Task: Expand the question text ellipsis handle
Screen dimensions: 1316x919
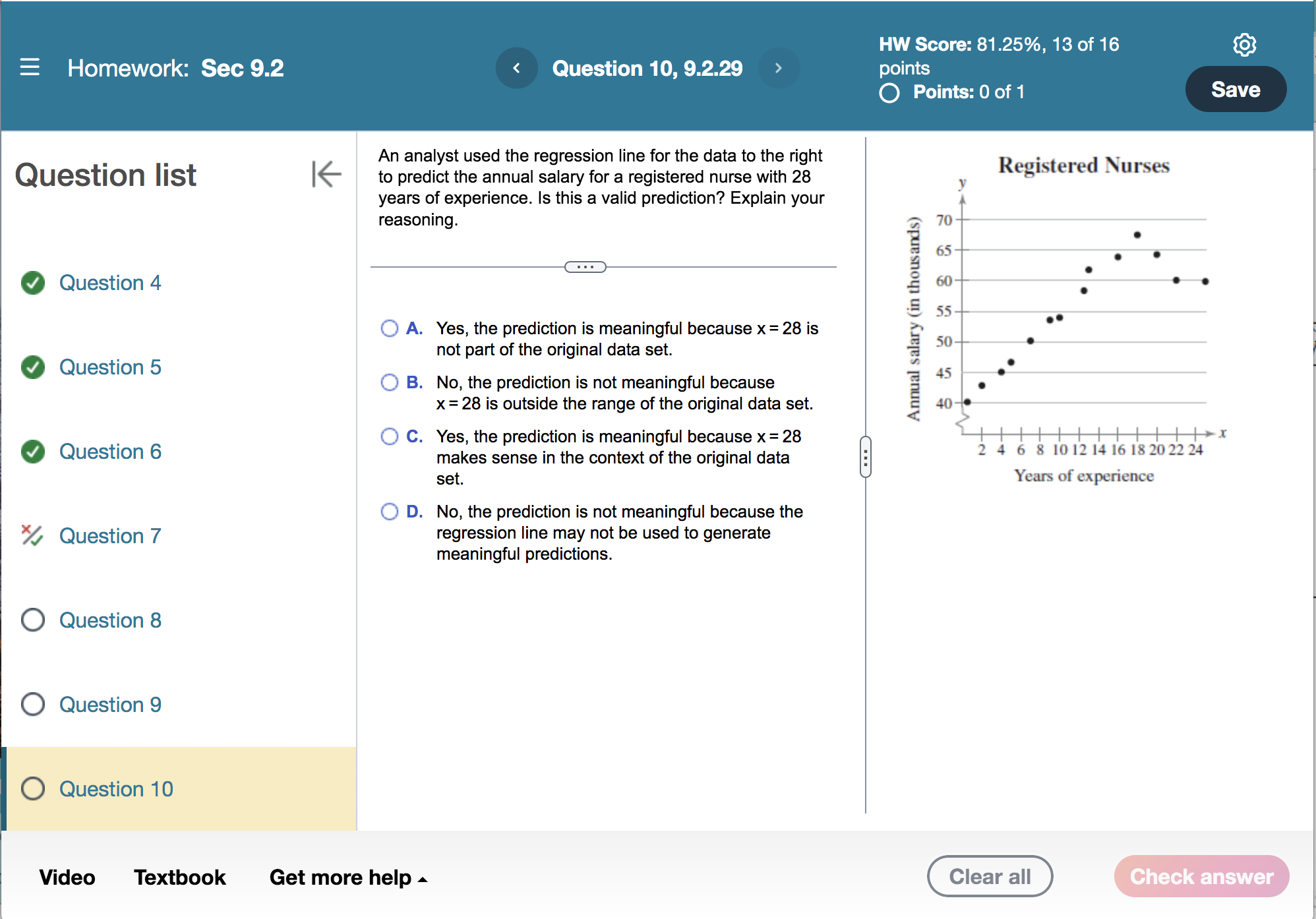Action: pyautogui.click(x=585, y=267)
